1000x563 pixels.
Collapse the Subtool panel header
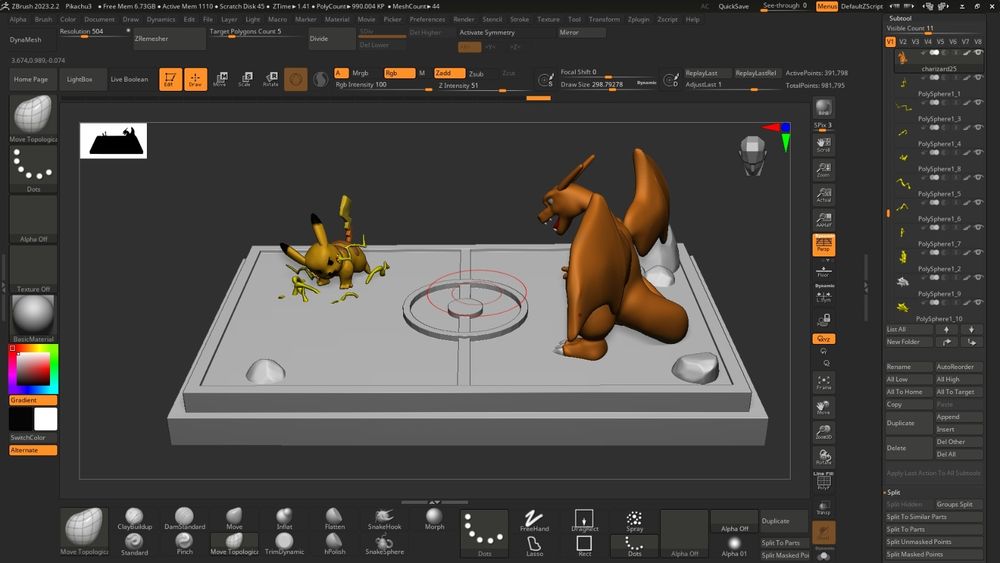[x=900, y=18]
